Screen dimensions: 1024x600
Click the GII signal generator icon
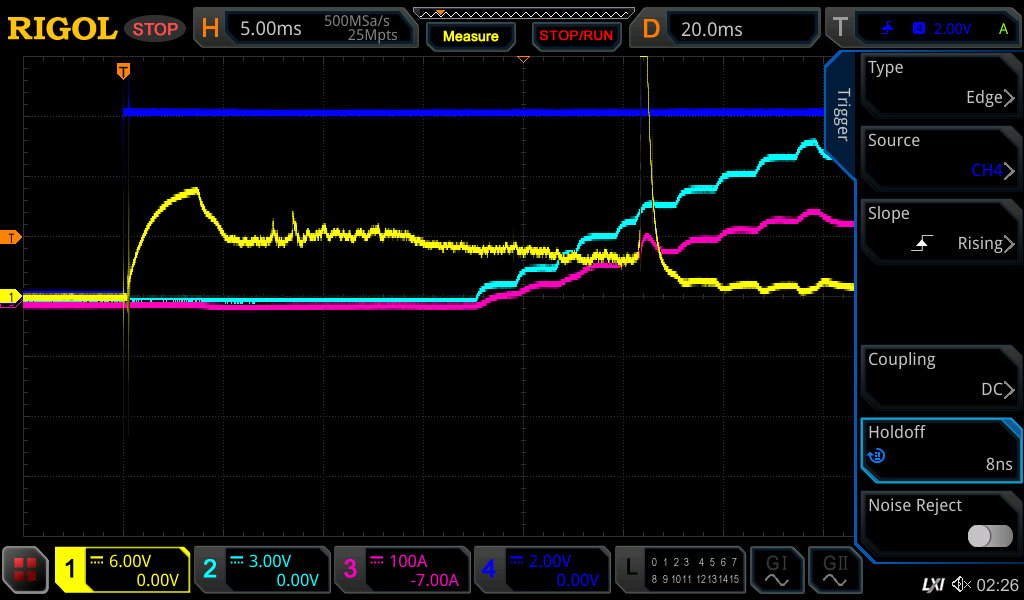(834, 570)
